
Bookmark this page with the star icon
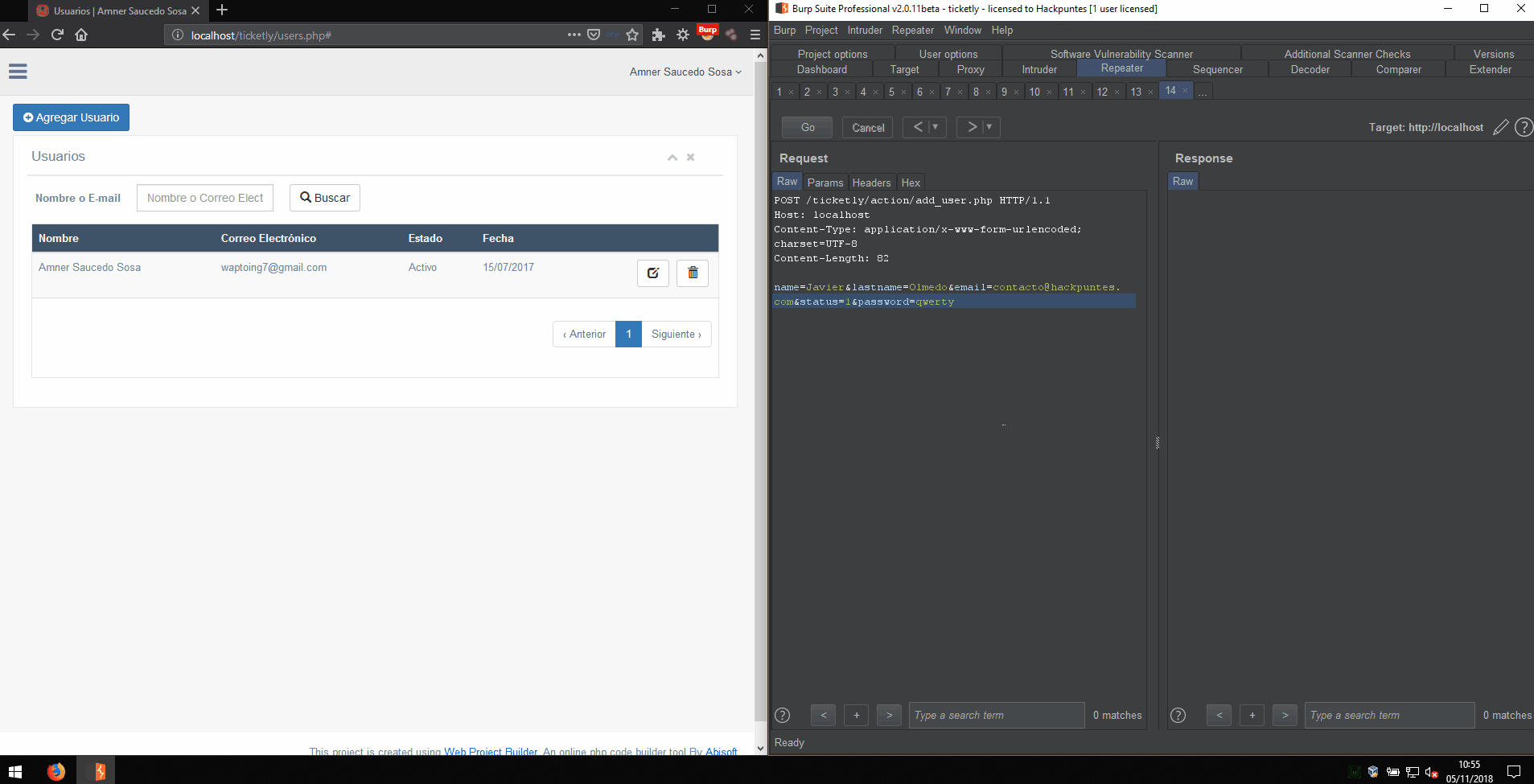[632, 35]
